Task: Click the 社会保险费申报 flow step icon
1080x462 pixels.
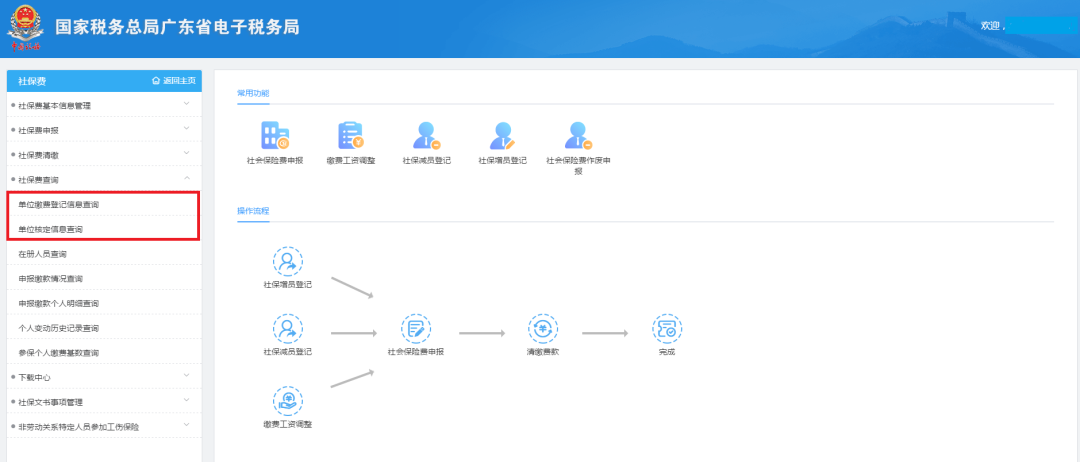Action: tap(416, 329)
